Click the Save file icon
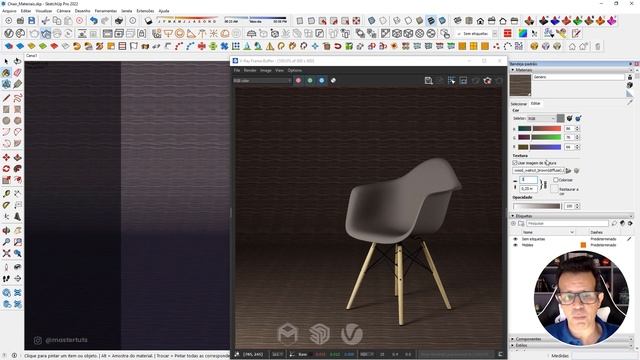This screenshot has height=360, width=640. pyautogui.click(x=31, y=20)
